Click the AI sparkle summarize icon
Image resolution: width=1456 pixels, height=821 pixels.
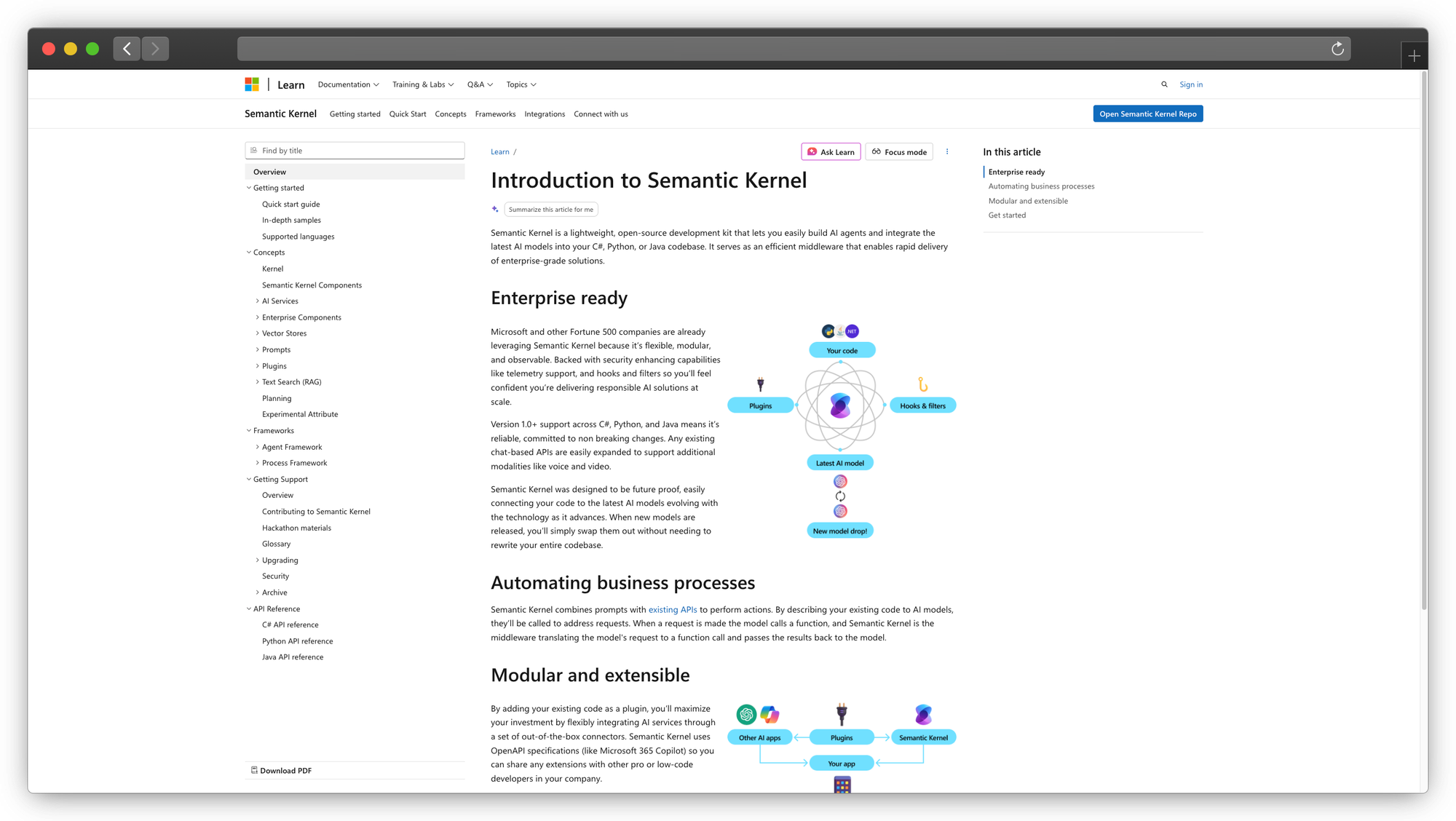495,210
